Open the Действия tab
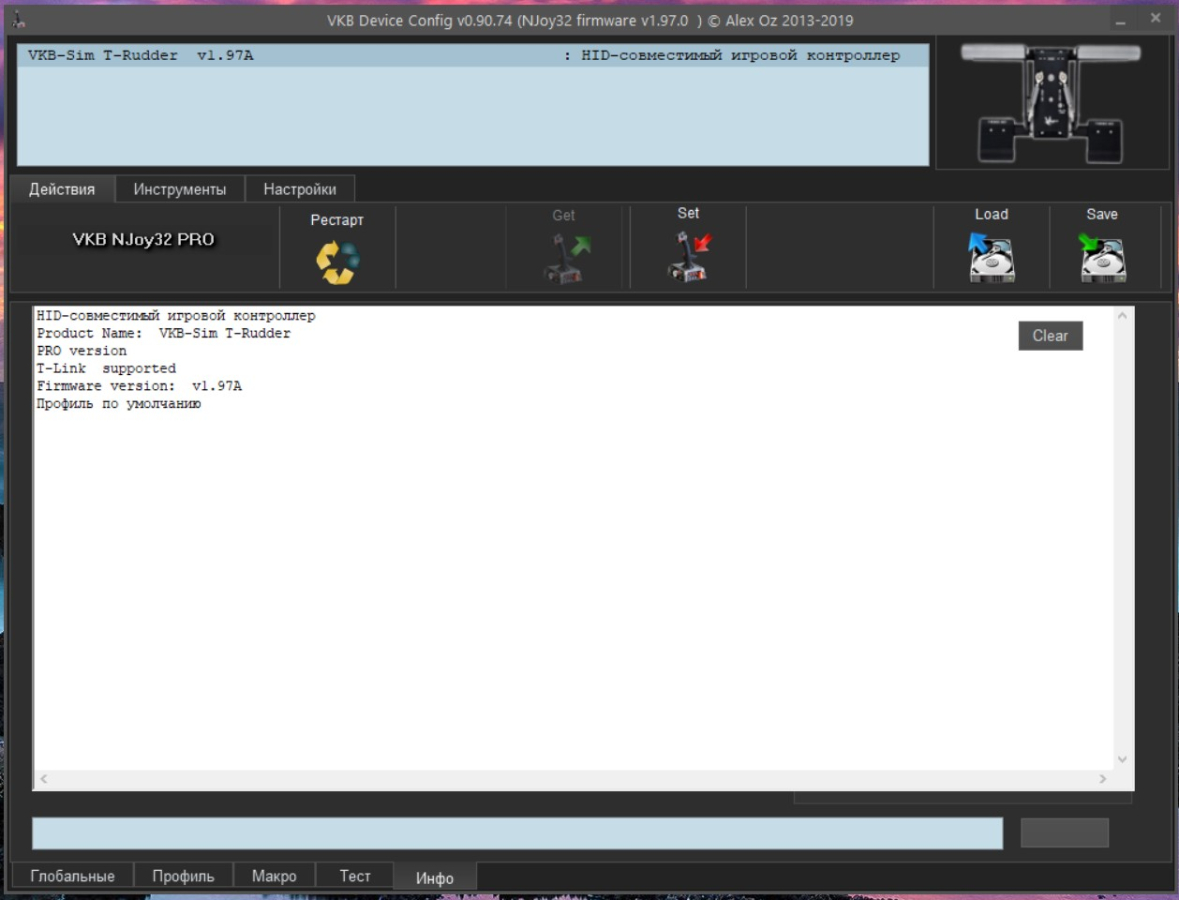The image size is (1179, 900). point(62,189)
